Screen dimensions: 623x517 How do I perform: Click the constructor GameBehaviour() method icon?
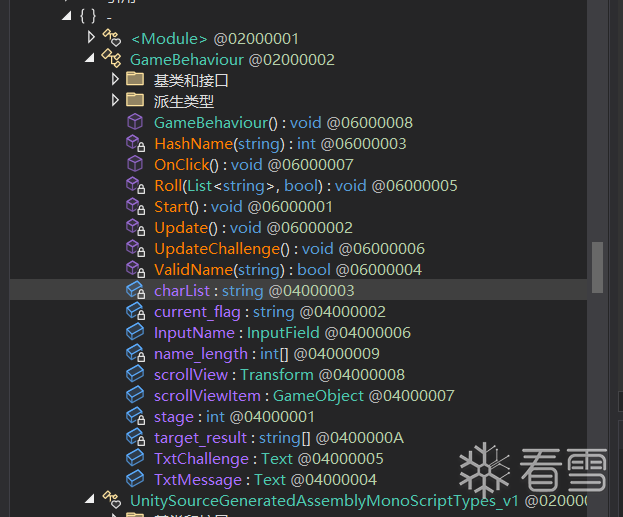coord(135,122)
